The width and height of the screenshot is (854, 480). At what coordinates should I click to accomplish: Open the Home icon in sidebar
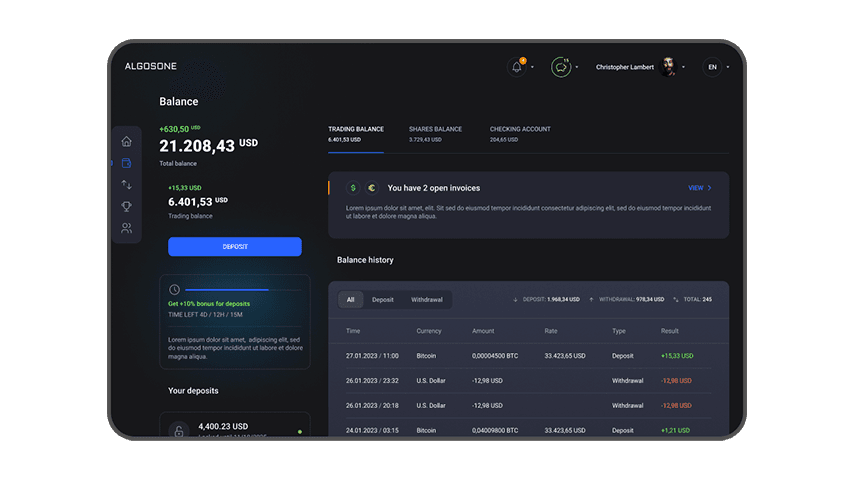tap(126, 141)
